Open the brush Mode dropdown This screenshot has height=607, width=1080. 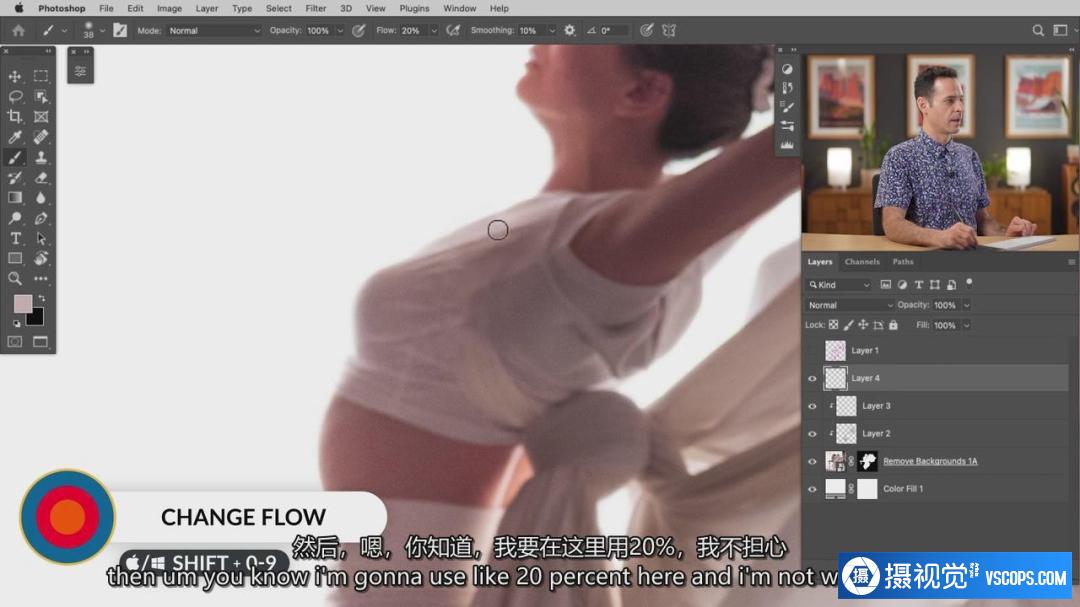214,30
